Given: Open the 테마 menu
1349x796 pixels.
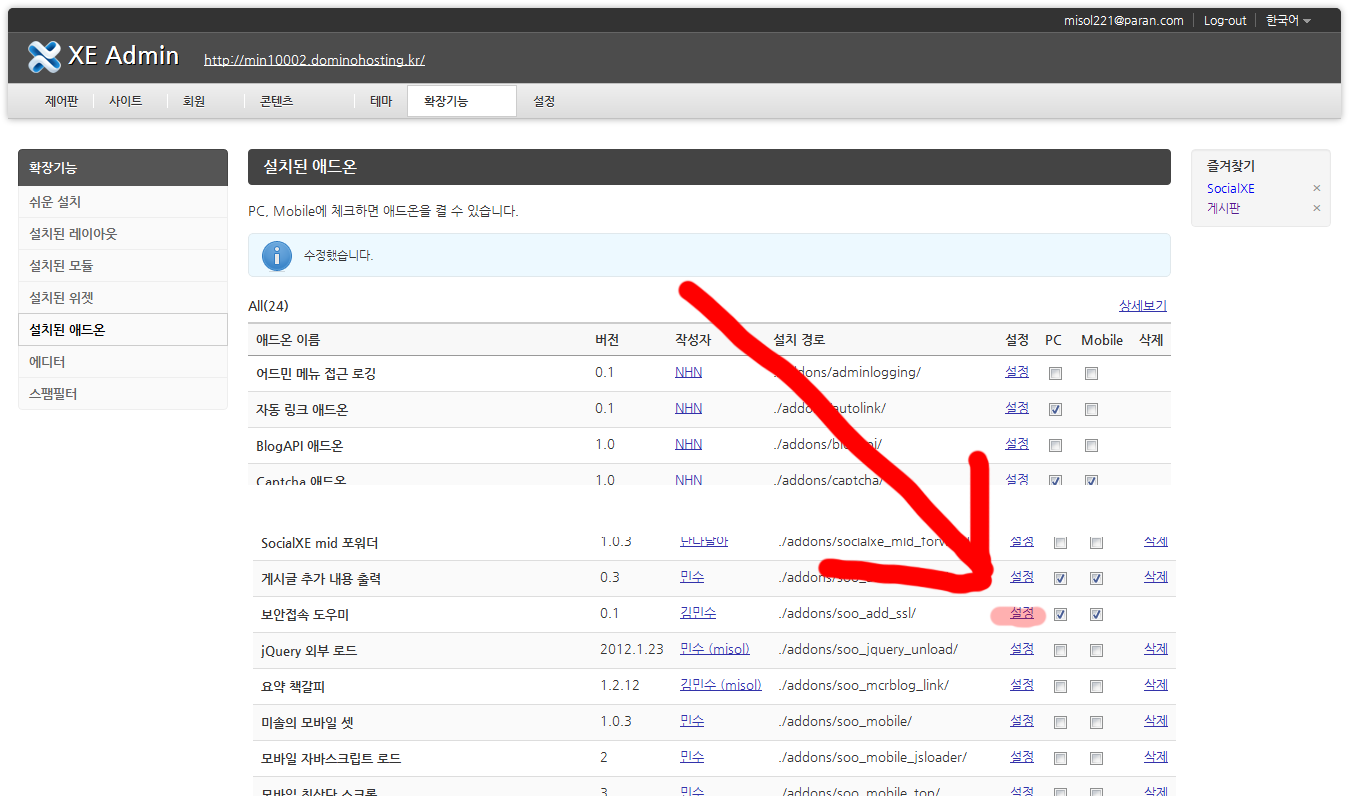Looking at the screenshot, I should pyautogui.click(x=381, y=101).
